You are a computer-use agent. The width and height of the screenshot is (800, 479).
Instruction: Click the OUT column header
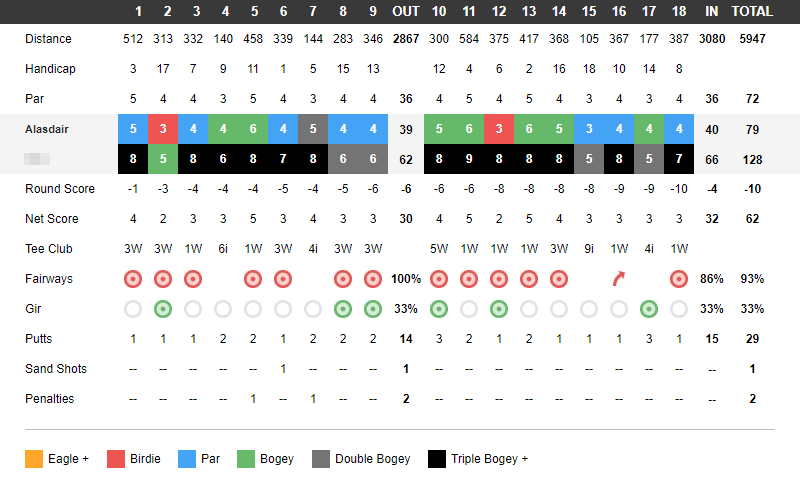coord(406,11)
